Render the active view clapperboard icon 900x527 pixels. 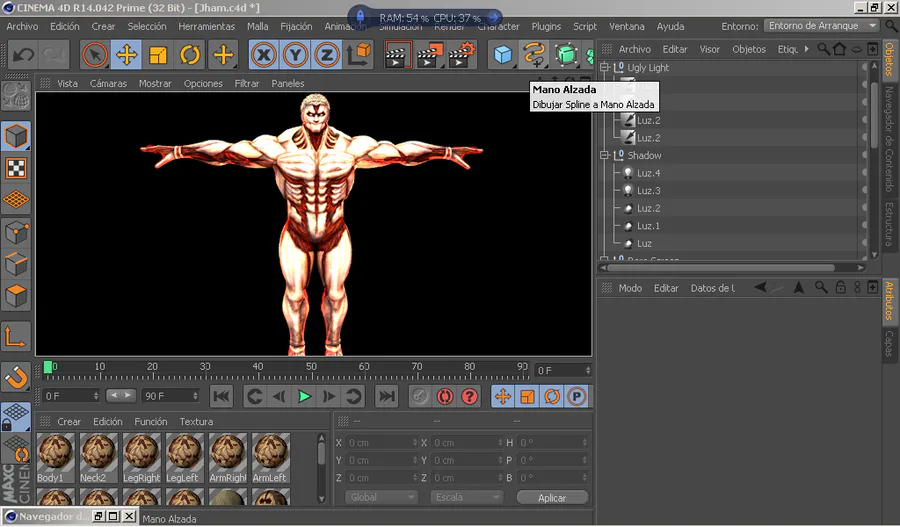(x=398, y=55)
